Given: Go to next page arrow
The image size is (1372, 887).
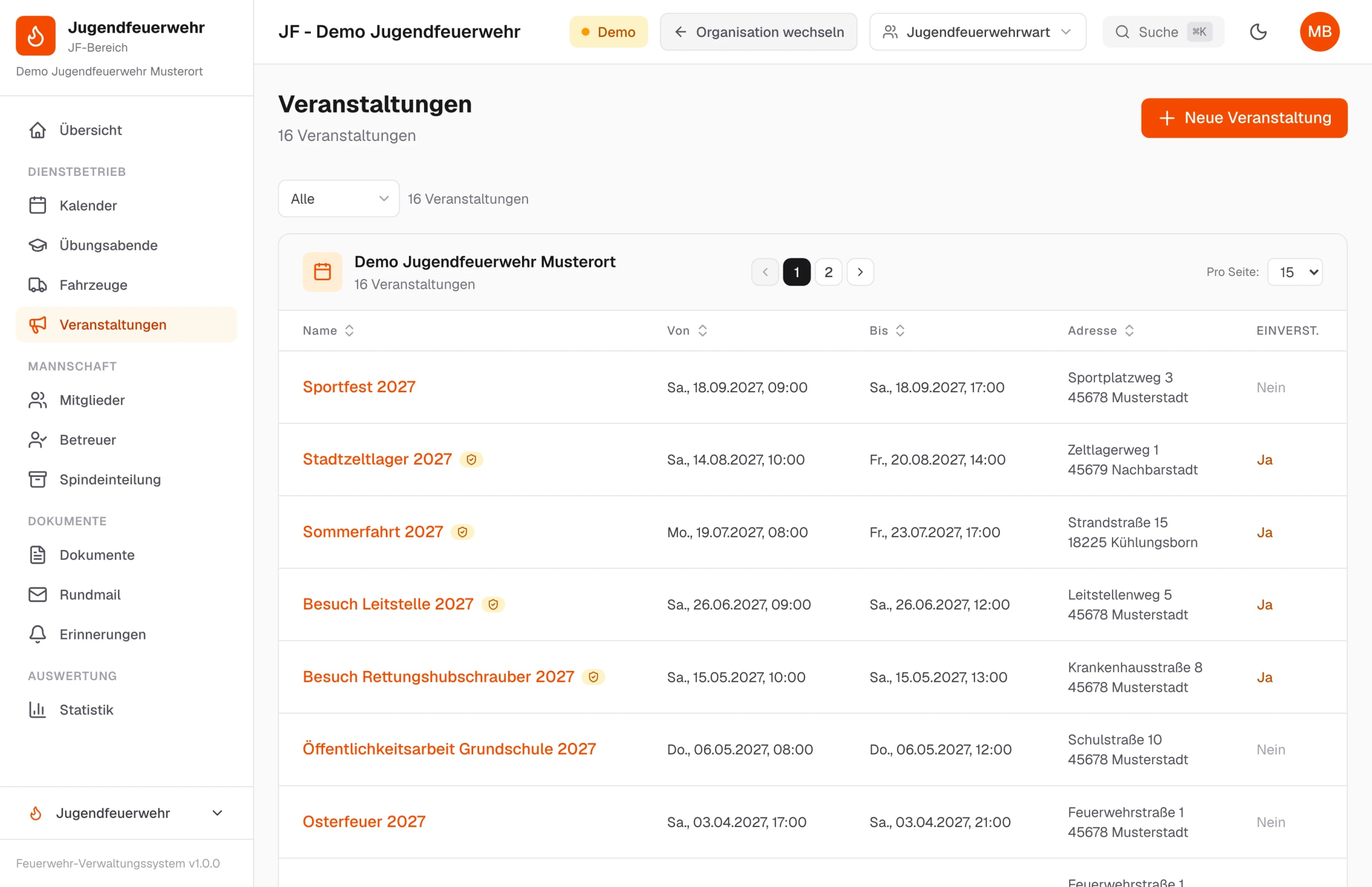Looking at the screenshot, I should (860, 272).
